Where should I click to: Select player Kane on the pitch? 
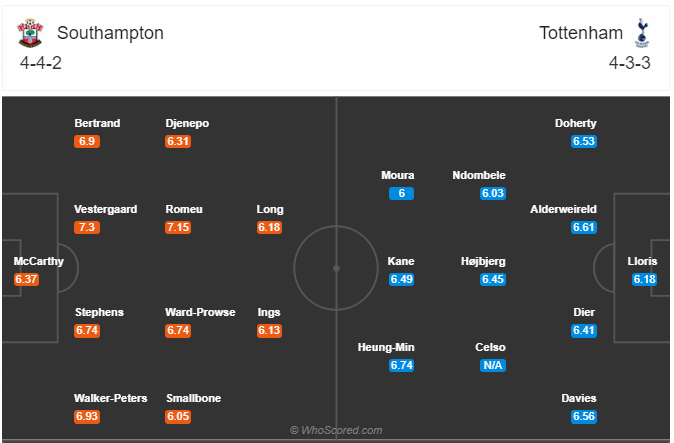pos(401,261)
